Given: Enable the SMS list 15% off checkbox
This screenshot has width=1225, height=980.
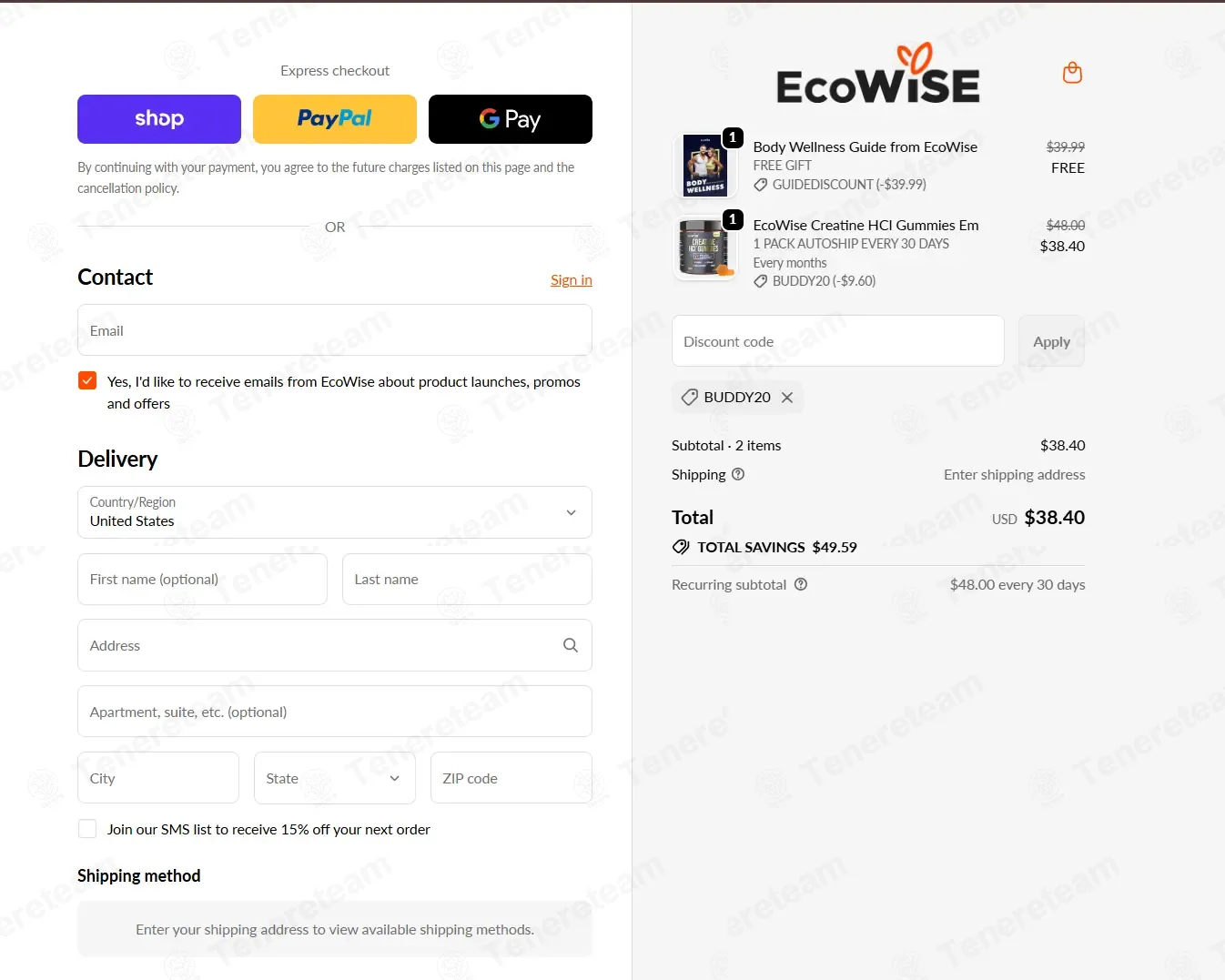Looking at the screenshot, I should 87,829.
